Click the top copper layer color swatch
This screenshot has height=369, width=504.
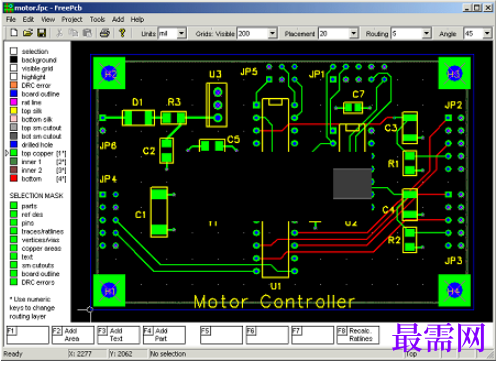tap(14, 153)
